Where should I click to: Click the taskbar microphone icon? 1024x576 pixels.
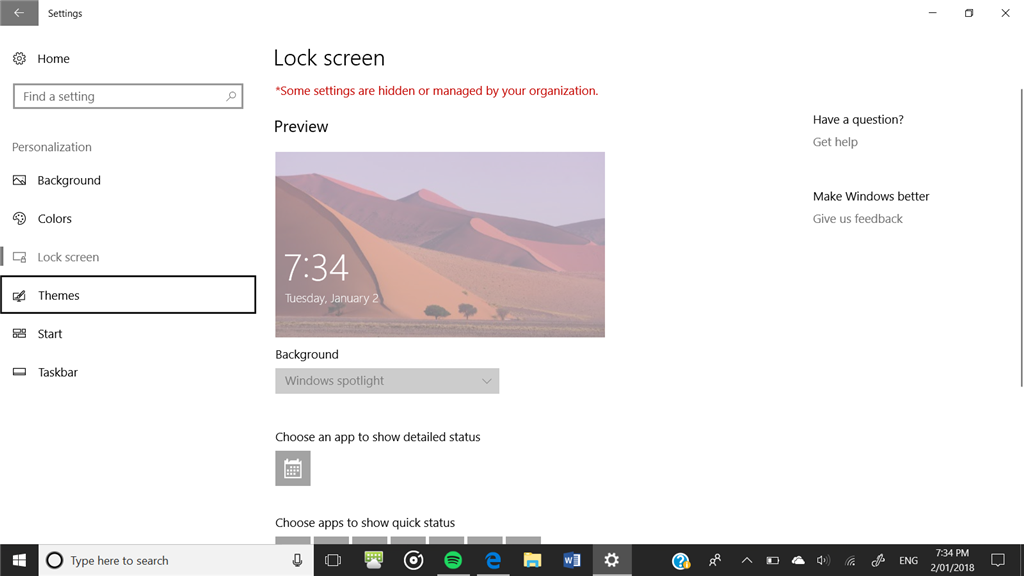(x=297, y=560)
